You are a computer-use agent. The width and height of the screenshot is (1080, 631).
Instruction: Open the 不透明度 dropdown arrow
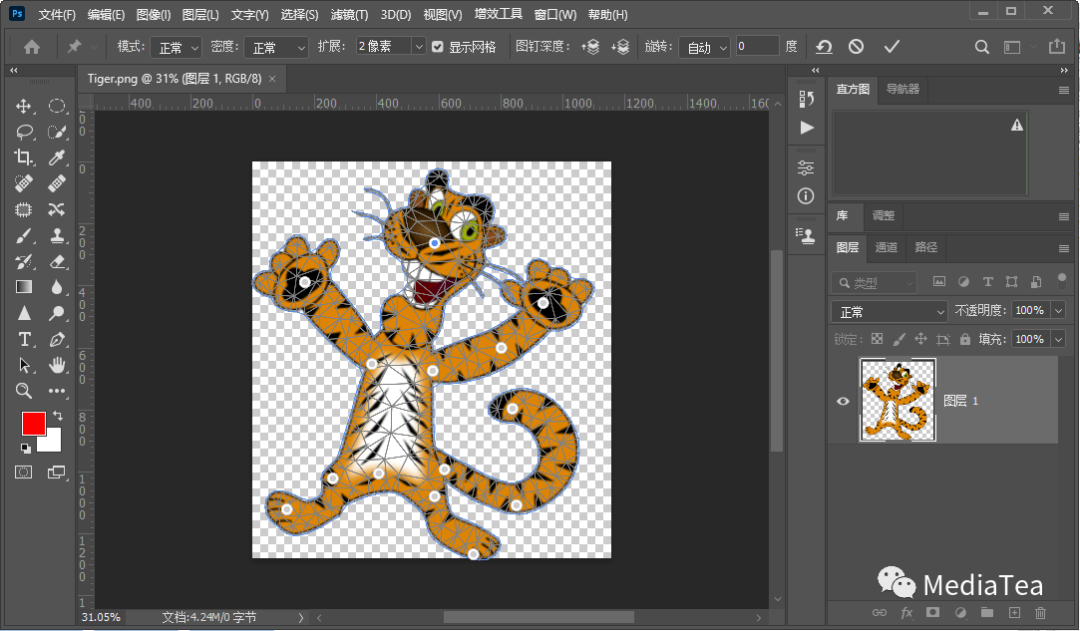coord(1059,311)
